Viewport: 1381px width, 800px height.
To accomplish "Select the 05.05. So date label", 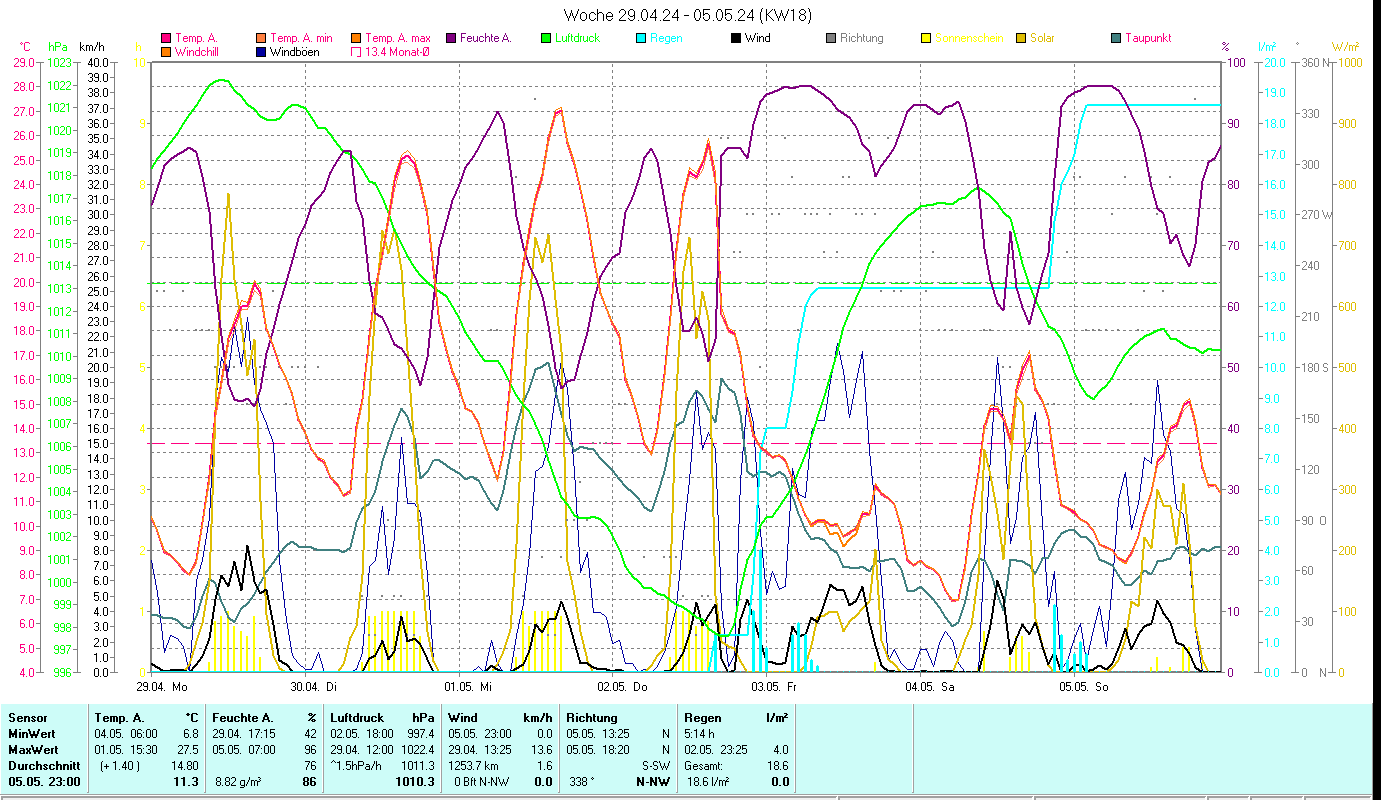I will 1083,687.
